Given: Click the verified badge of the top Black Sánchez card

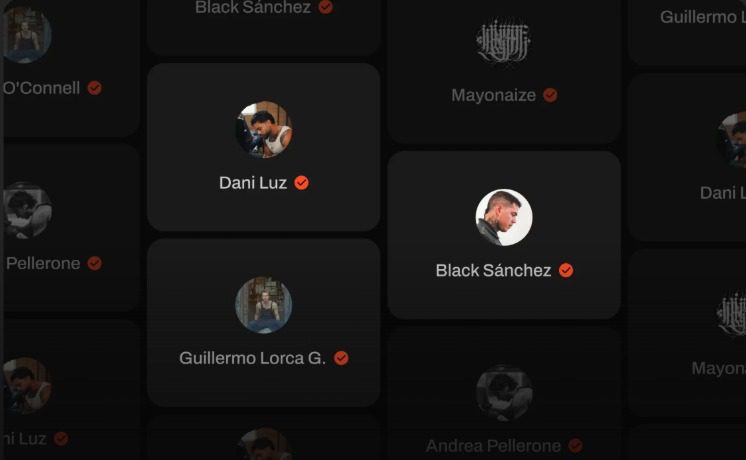Looking at the screenshot, I should point(325,7).
